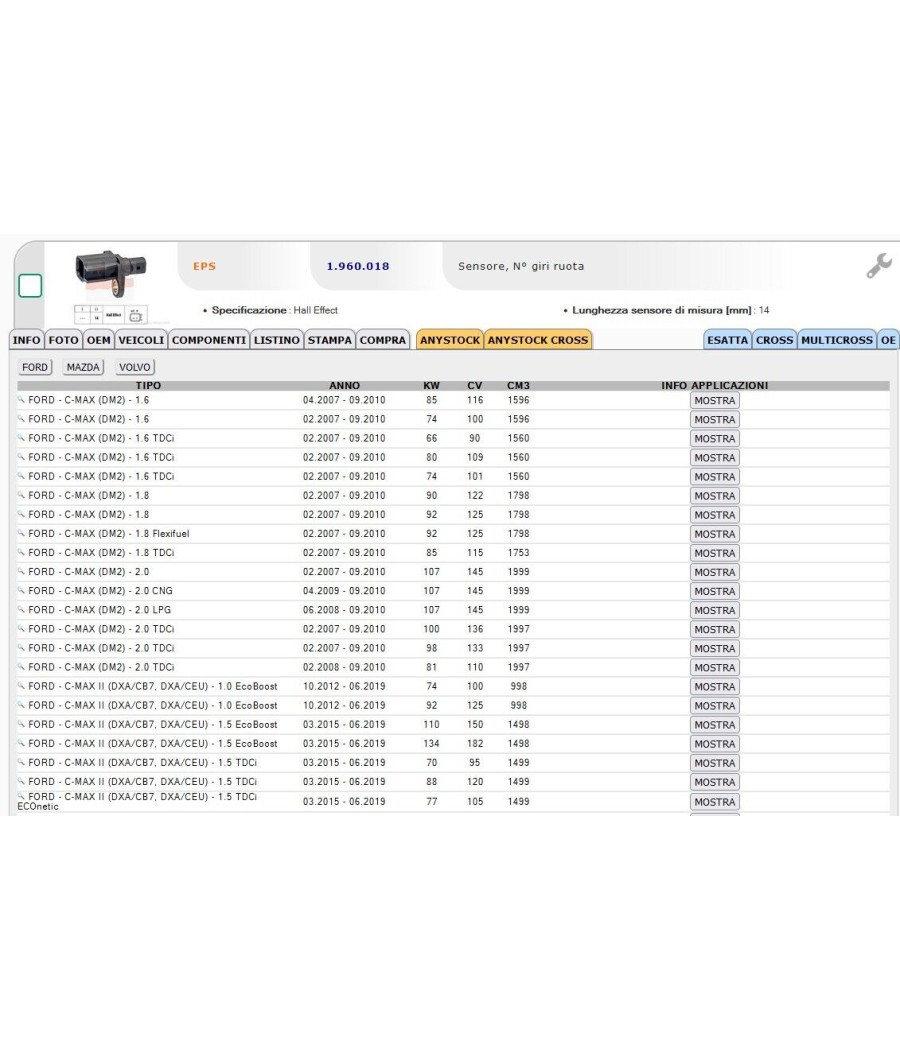This screenshot has width=900, height=1050.
Task: Click magnifier icon for C-MAX 2.0 TDCi 81 kW
Action: click(21, 666)
